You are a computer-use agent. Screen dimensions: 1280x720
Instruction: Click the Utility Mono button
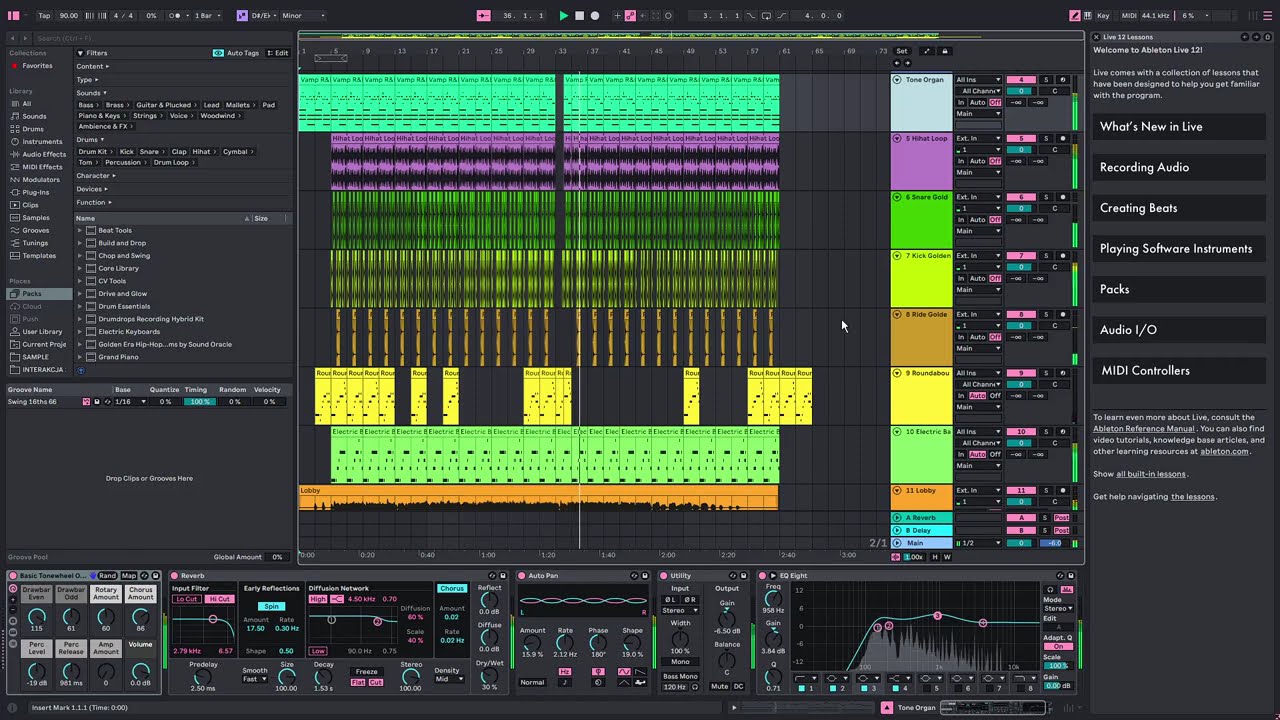coord(680,662)
